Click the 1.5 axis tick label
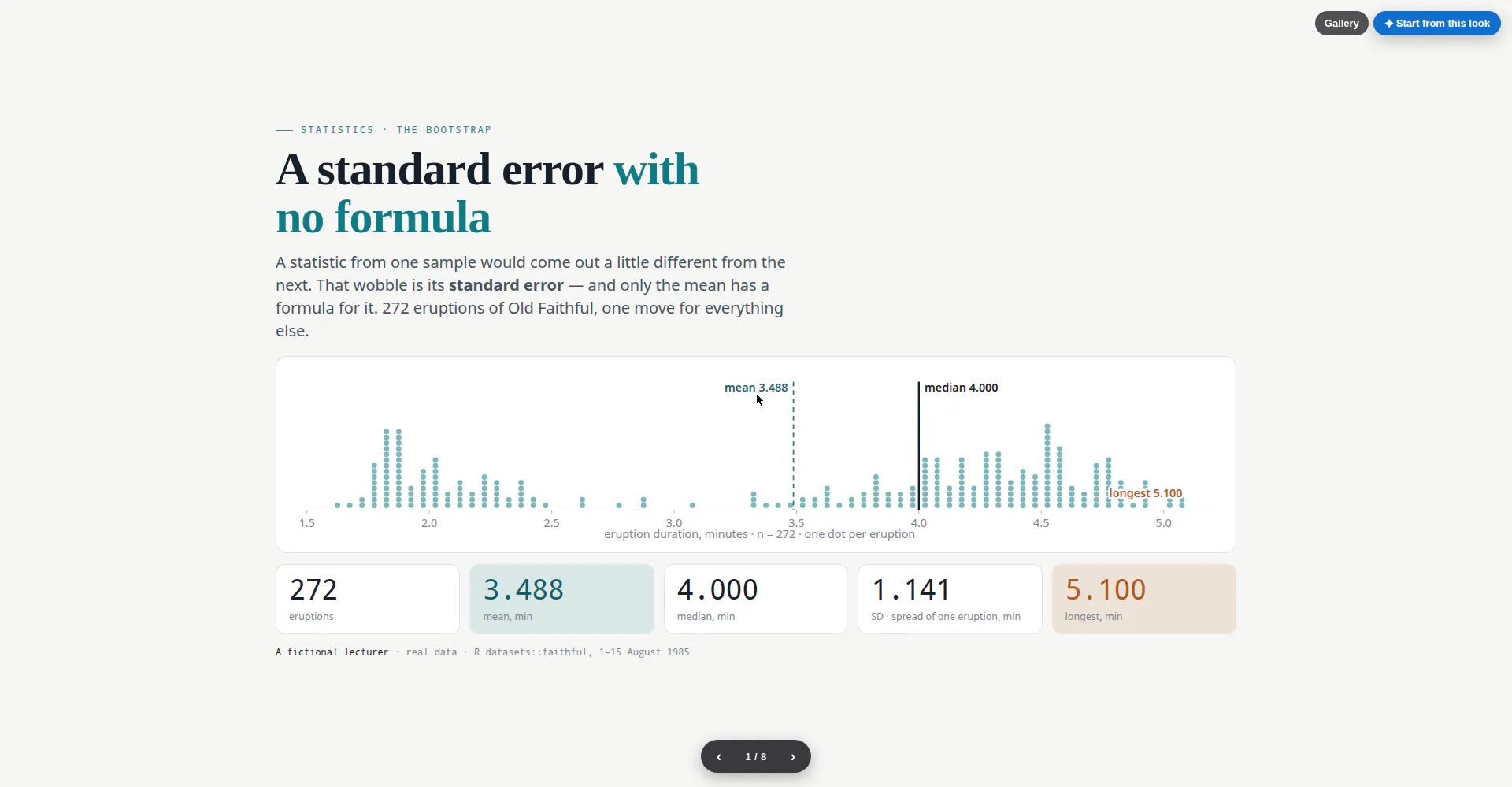Screen dimensions: 1512x787 click(x=307, y=523)
